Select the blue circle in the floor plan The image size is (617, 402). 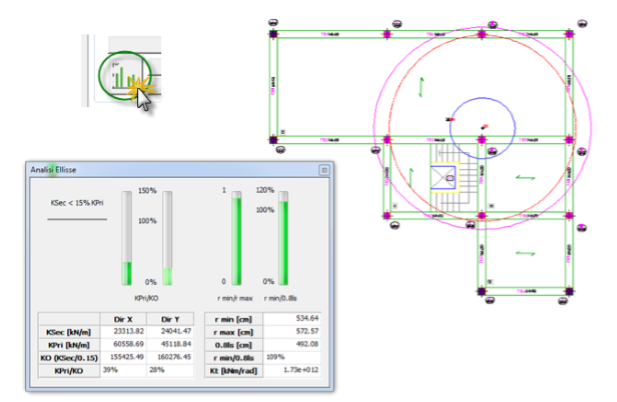tap(482, 129)
